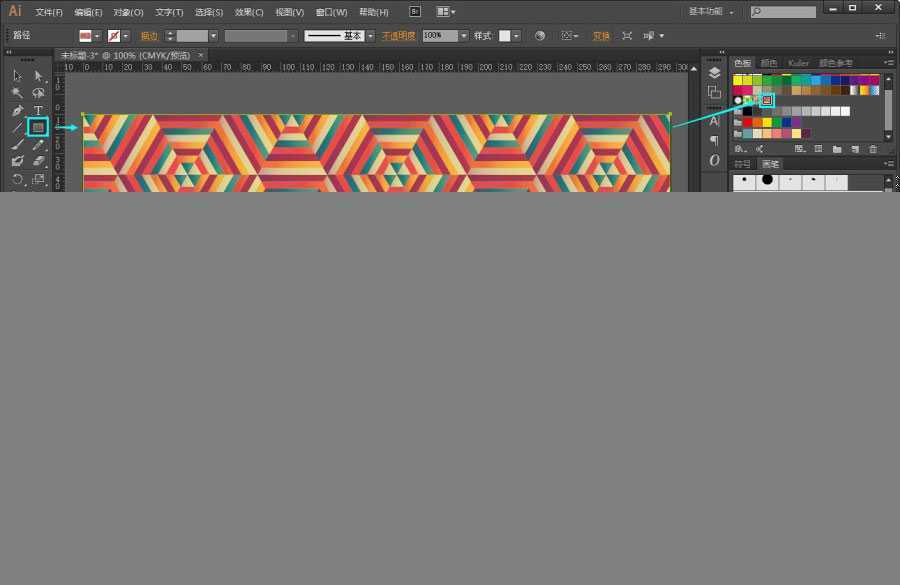Open the 选择(S) menu
This screenshot has width=900, height=585.
(x=208, y=12)
